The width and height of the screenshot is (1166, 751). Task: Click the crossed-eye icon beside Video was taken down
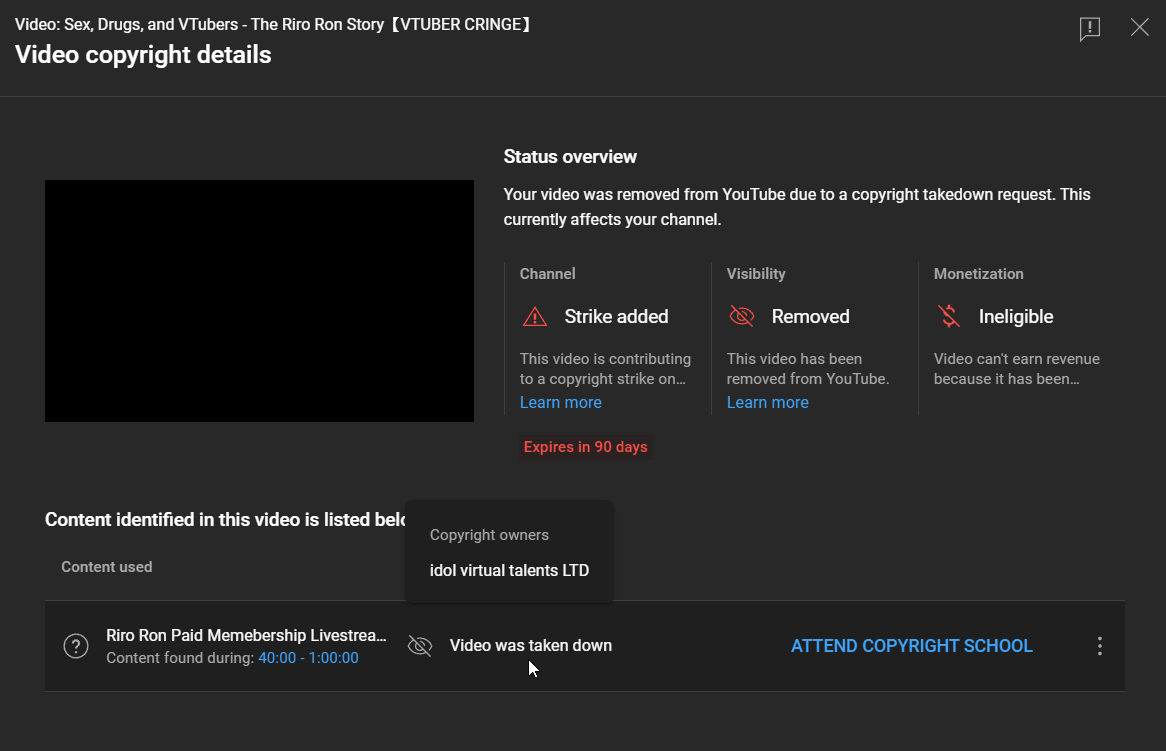[420, 645]
